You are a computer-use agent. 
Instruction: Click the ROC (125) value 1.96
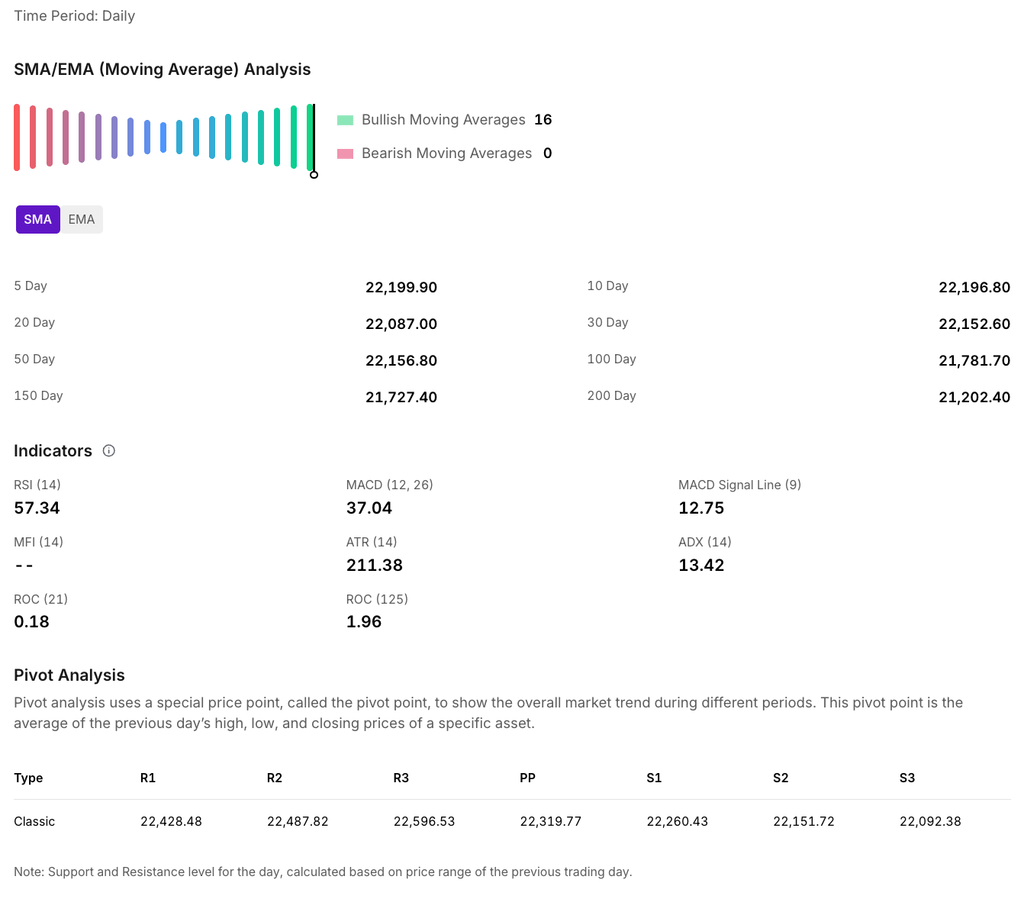point(364,622)
